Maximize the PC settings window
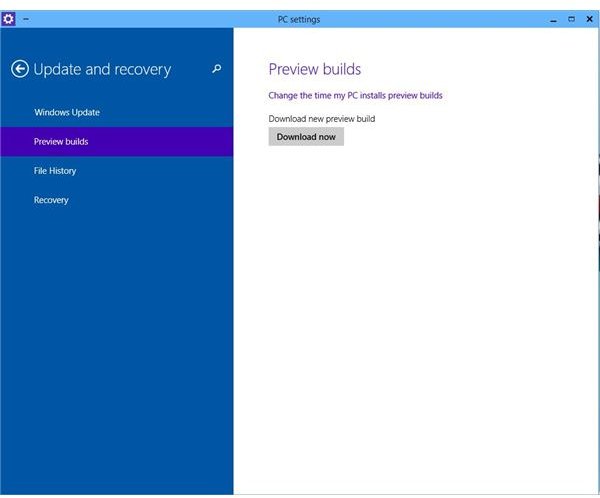Viewport: 600px width, 498px height. [571, 19]
